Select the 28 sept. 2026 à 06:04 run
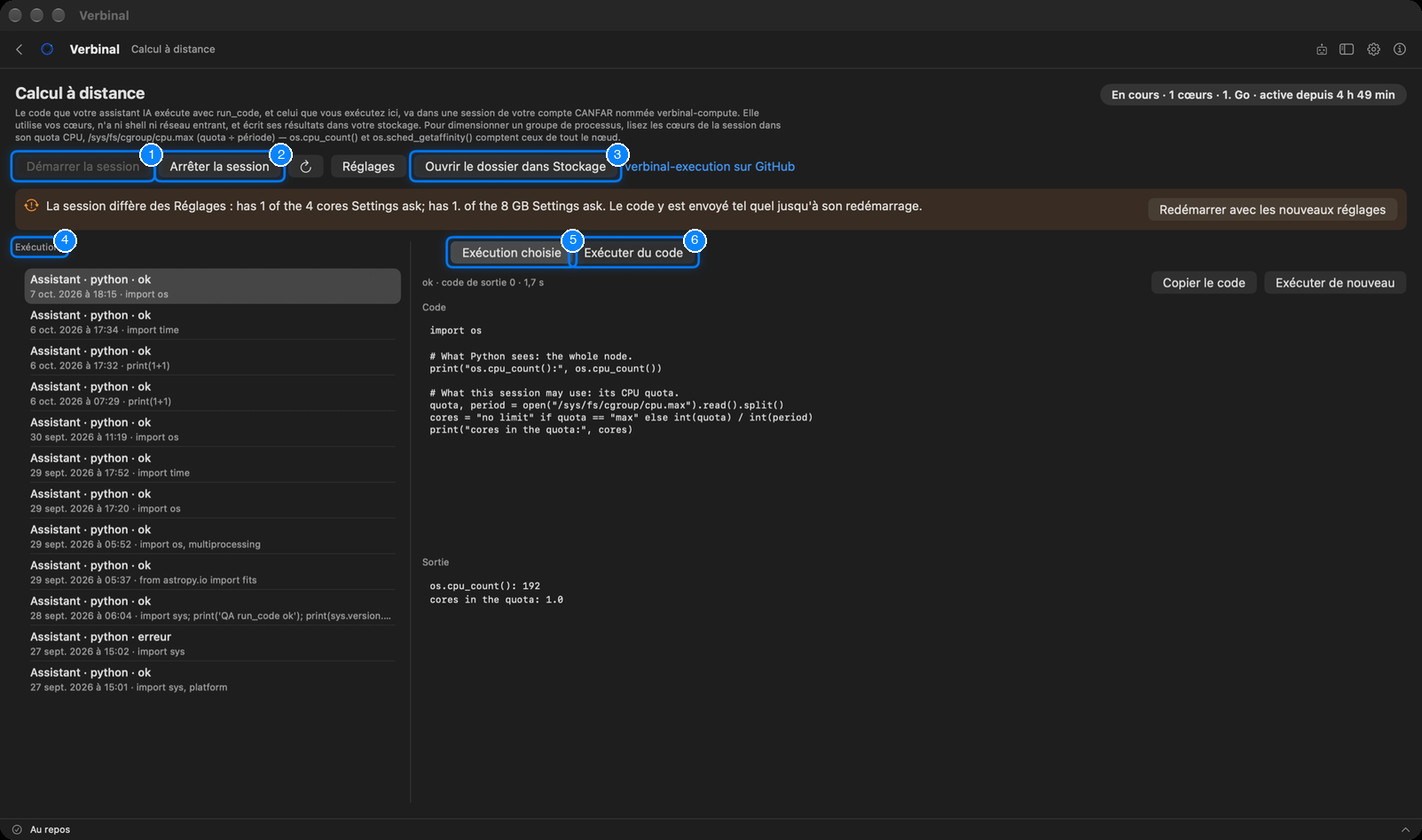1422x840 pixels. coord(213,608)
